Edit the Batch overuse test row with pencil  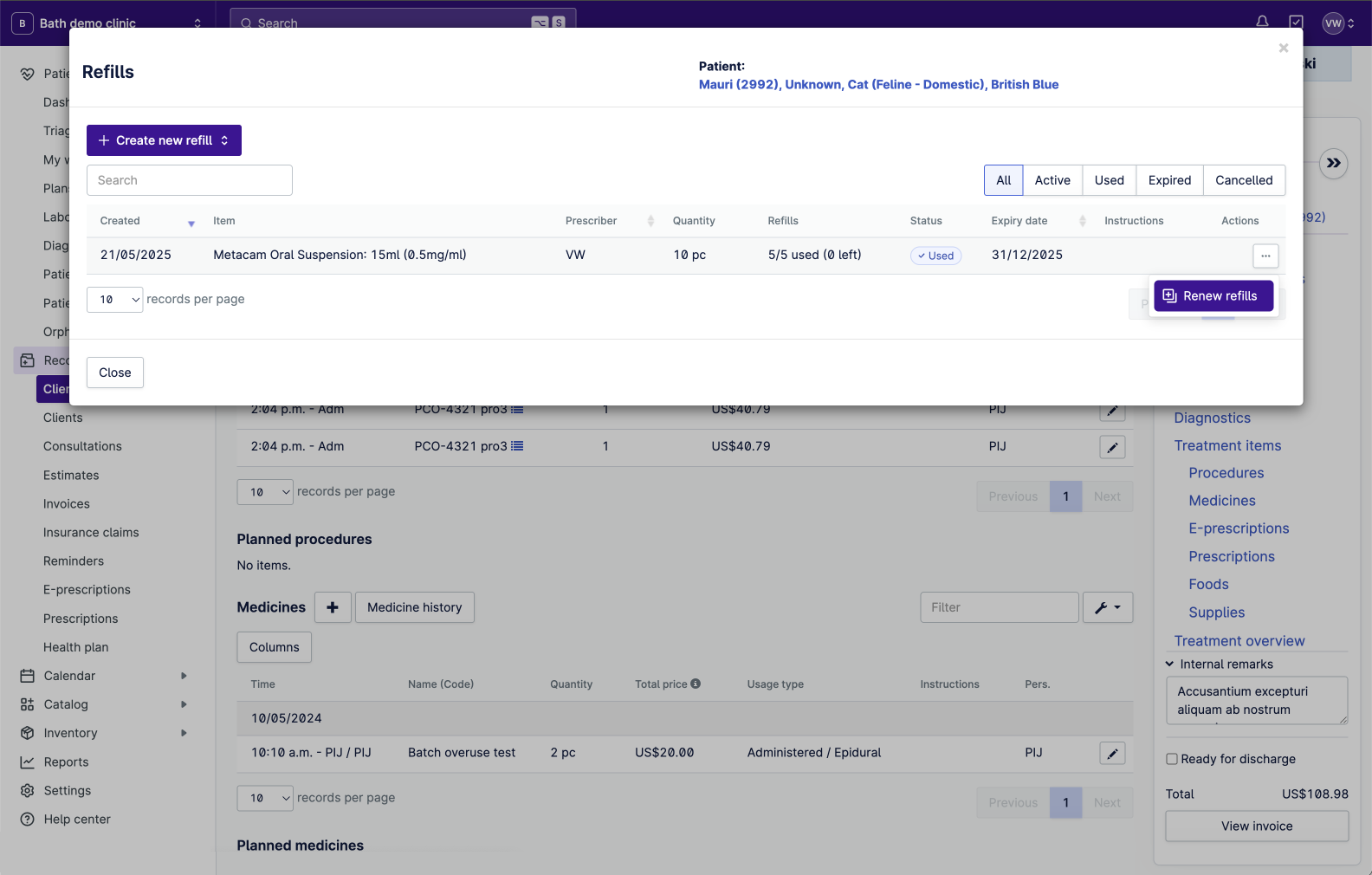click(1111, 753)
